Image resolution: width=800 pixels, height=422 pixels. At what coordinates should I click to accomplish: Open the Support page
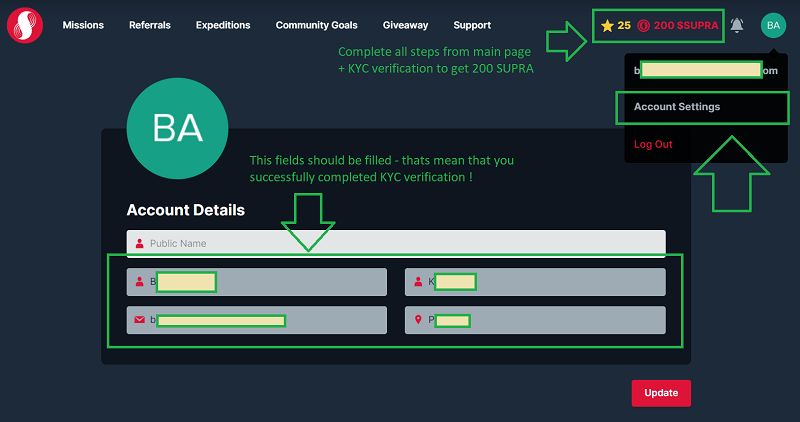pyautogui.click(x=472, y=25)
